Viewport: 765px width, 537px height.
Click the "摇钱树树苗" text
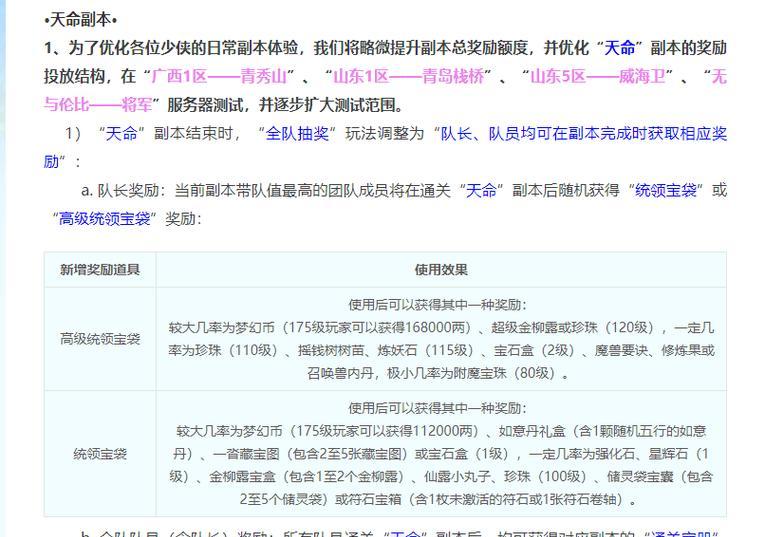point(331,350)
